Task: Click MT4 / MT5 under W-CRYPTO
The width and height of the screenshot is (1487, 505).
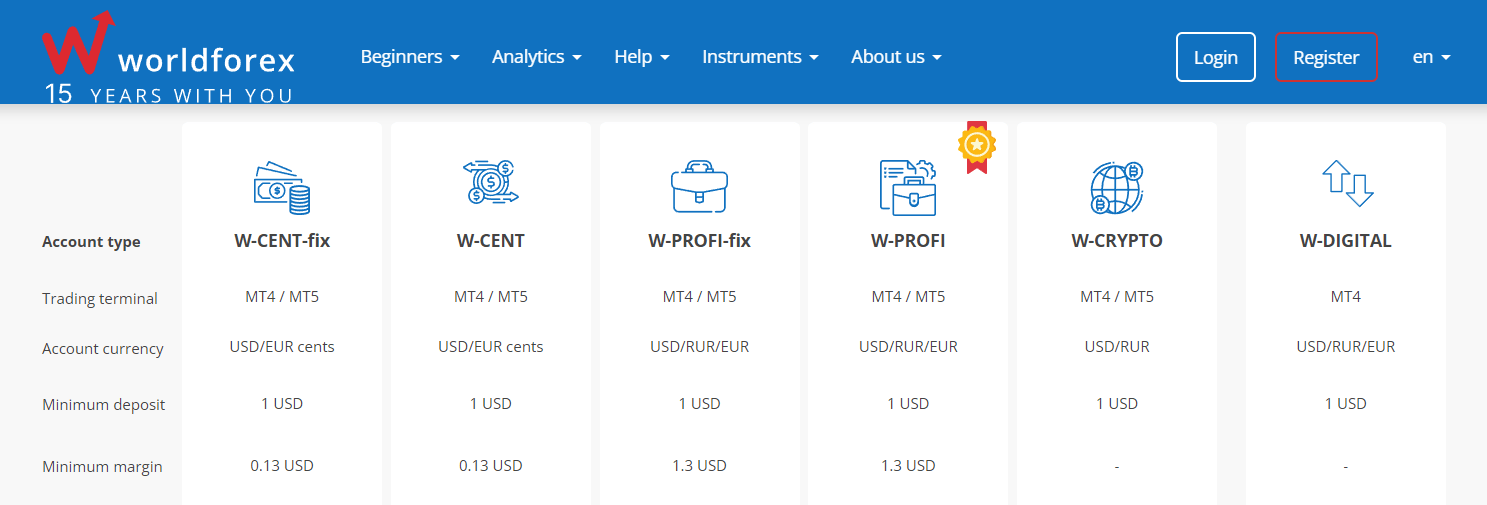Action: pos(1117,297)
